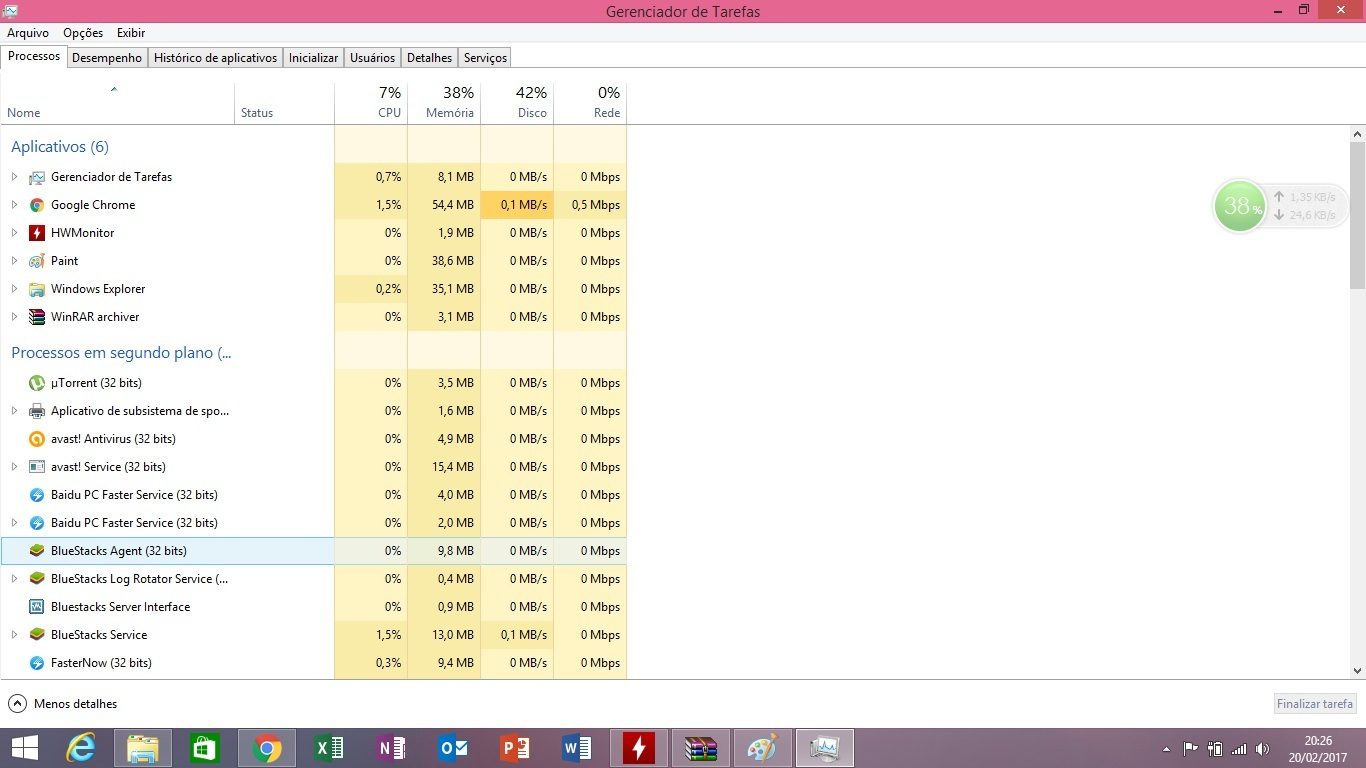Sort by the Rede column header
1366x768 pixels.
coord(590,103)
